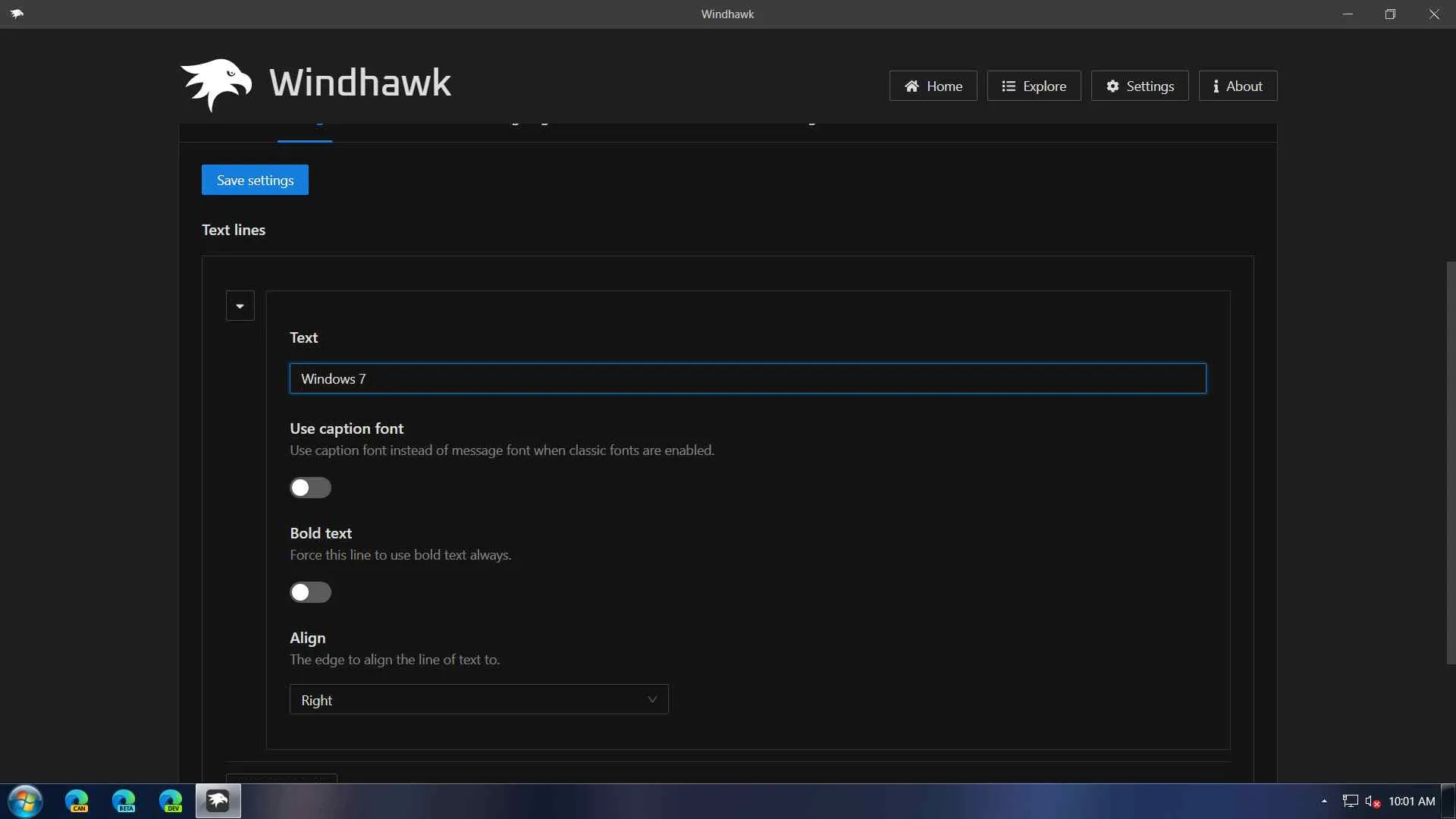Click the Windhawk eagle logo
This screenshot has height=819, width=1456.
216,84
